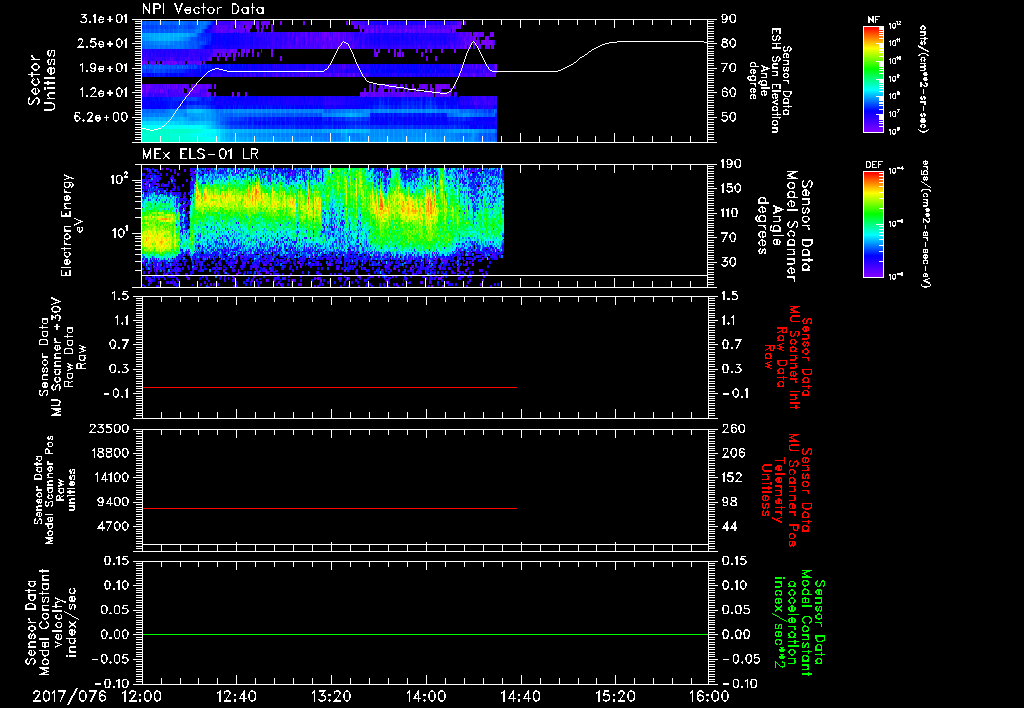Click the '14:00' time tick label
1024x708 pixels.
[426, 697]
